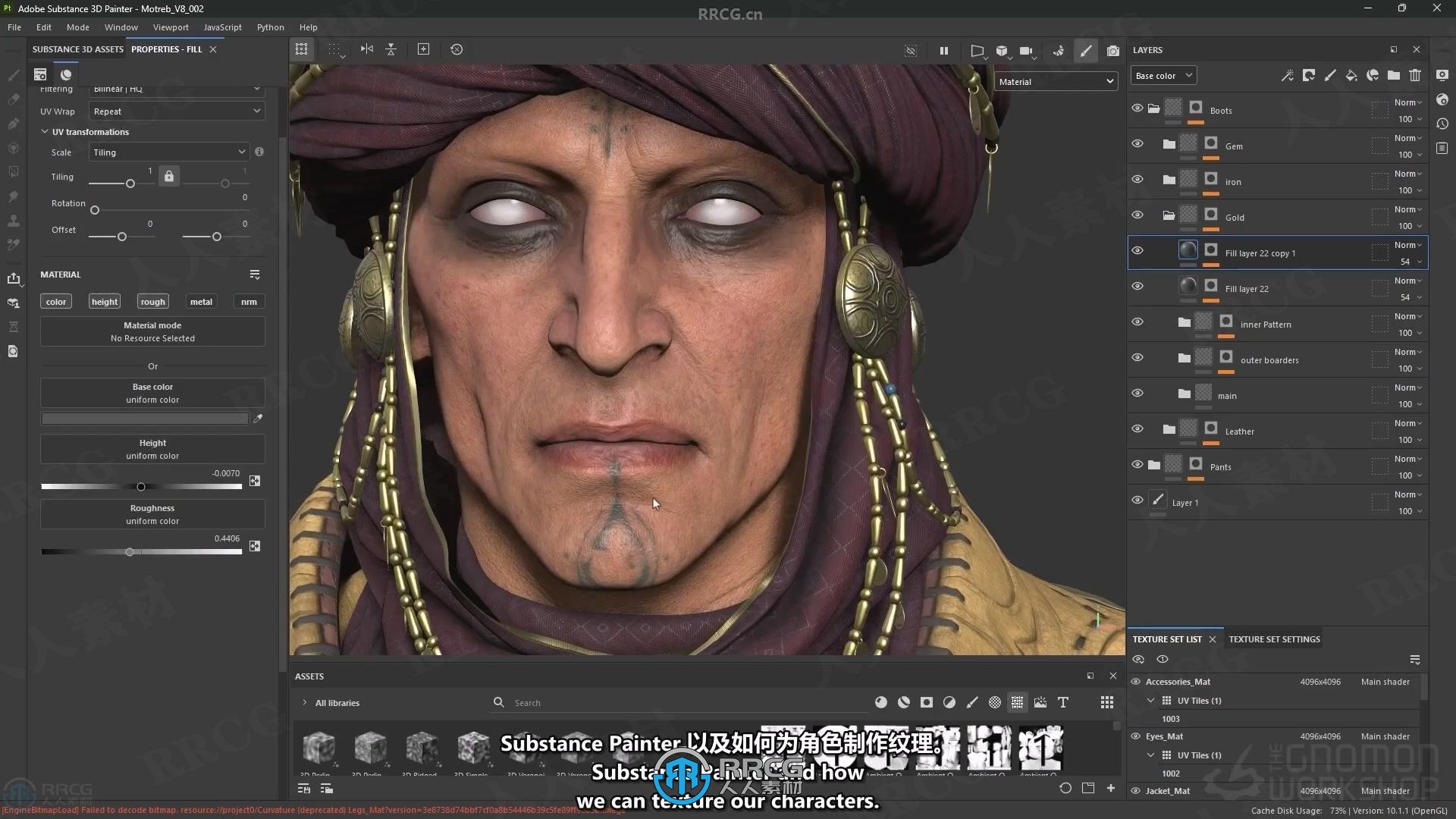
Task: Hide Layer 1 in the layer stack
Action: (x=1137, y=500)
